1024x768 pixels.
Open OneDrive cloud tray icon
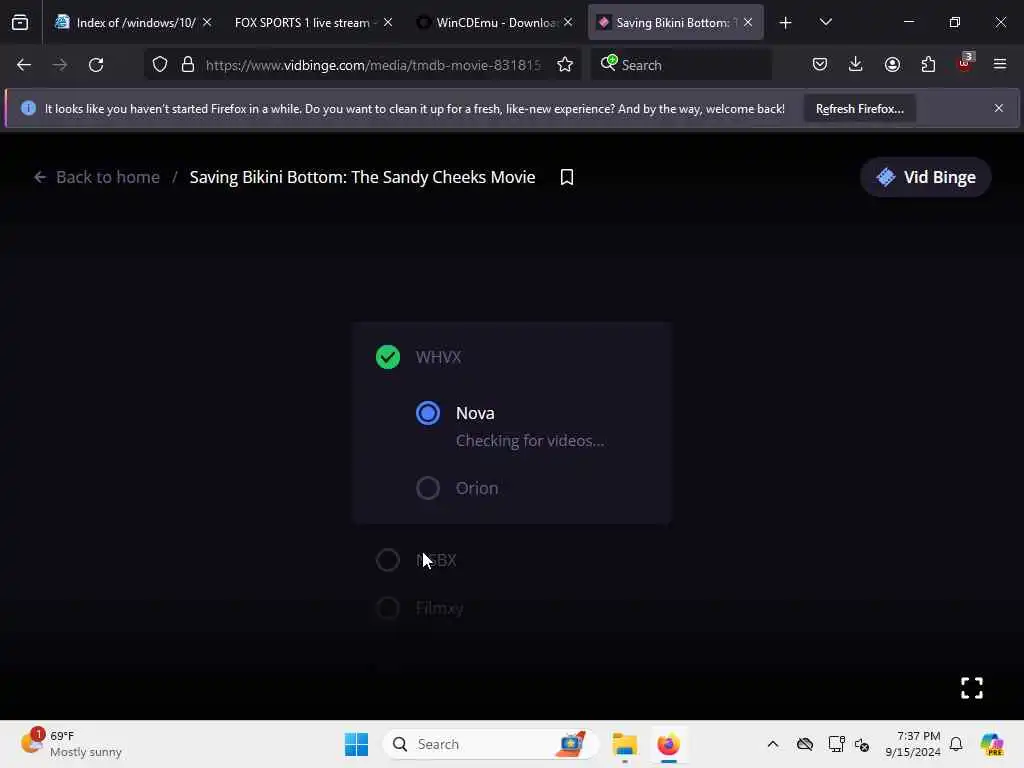point(805,744)
